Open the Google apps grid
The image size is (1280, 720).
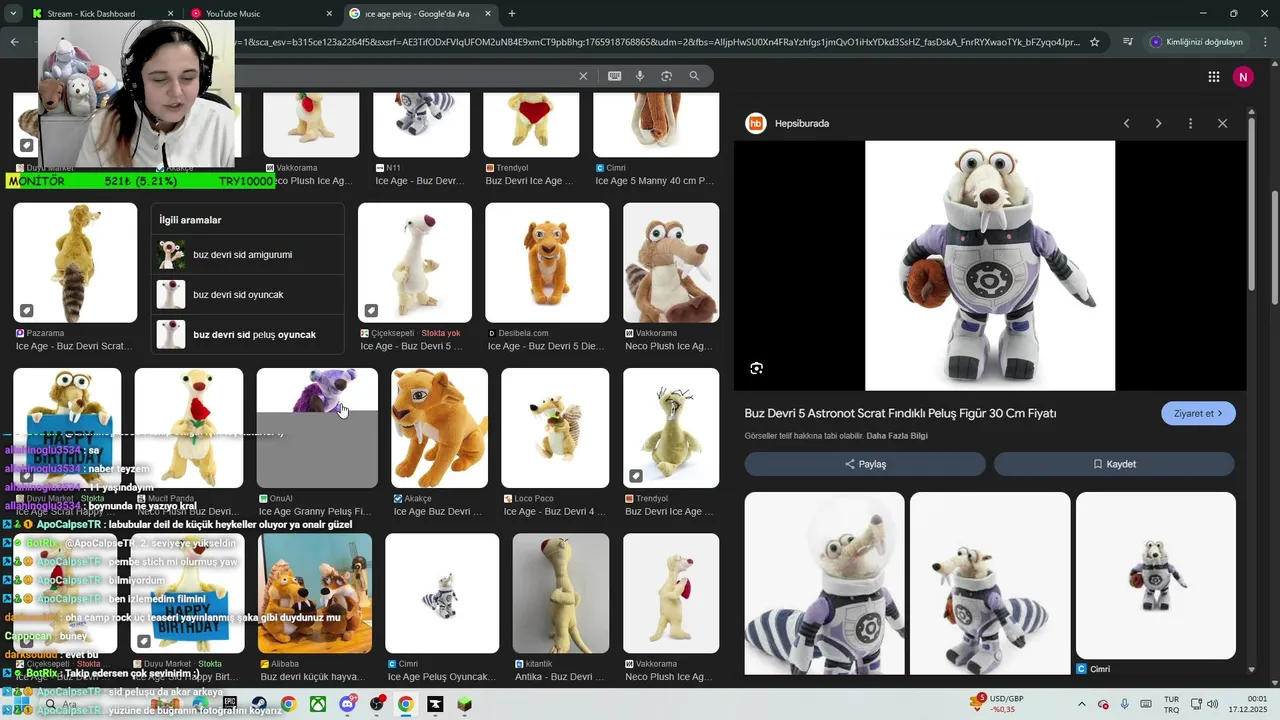(1213, 77)
